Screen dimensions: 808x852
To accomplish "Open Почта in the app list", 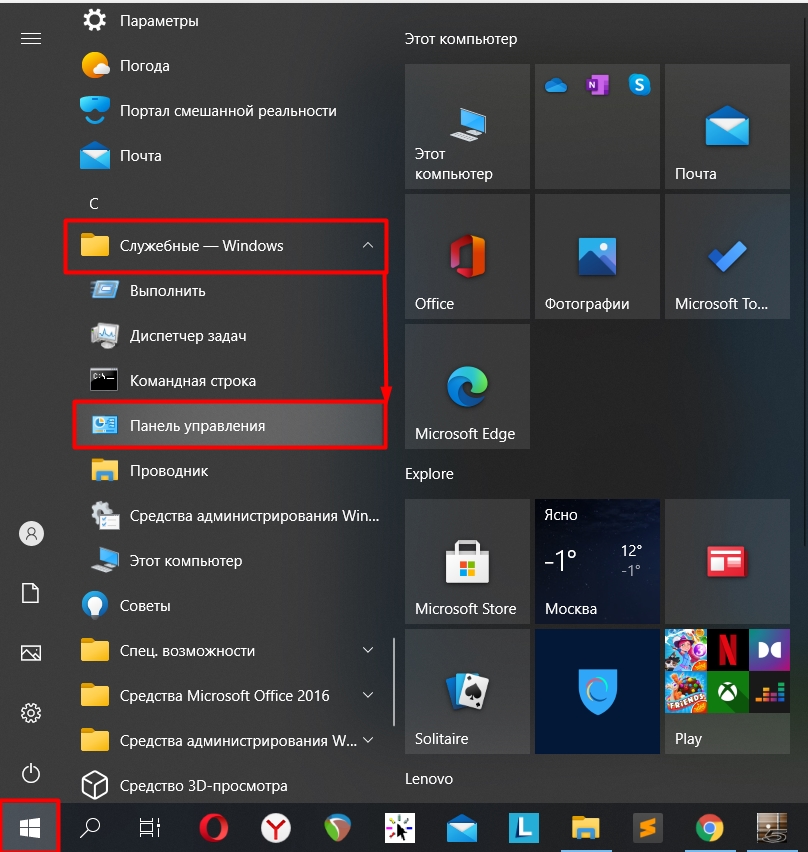I will [226, 156].
